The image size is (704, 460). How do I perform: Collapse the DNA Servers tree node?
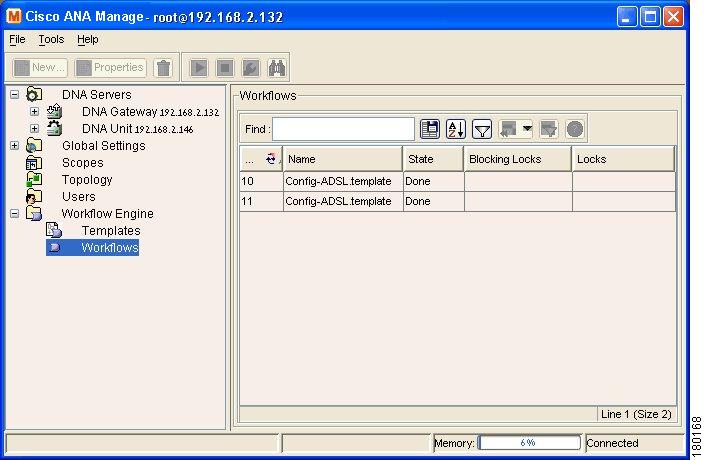click(x=15, y=94)
